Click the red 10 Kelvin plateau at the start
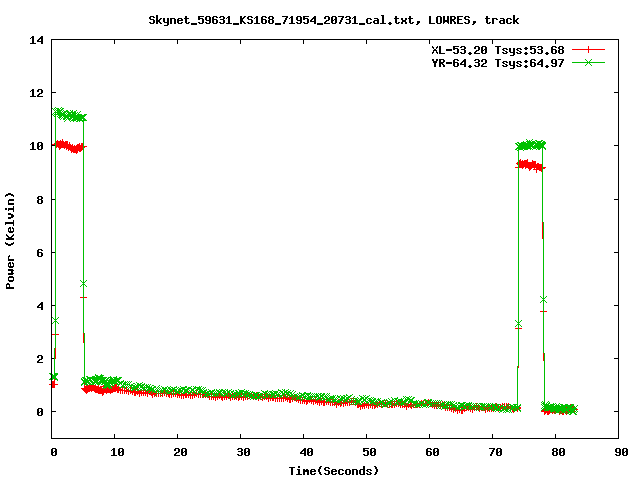Image resolution: width=640 pixels, height=480 pixels. (69, 146)
